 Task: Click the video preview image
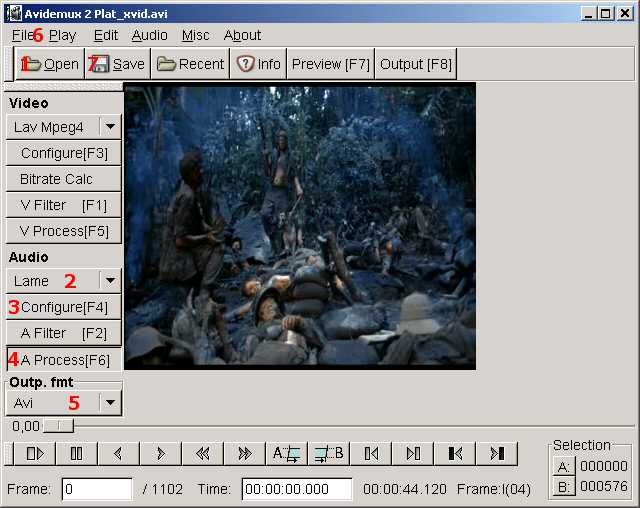[300, 226]
